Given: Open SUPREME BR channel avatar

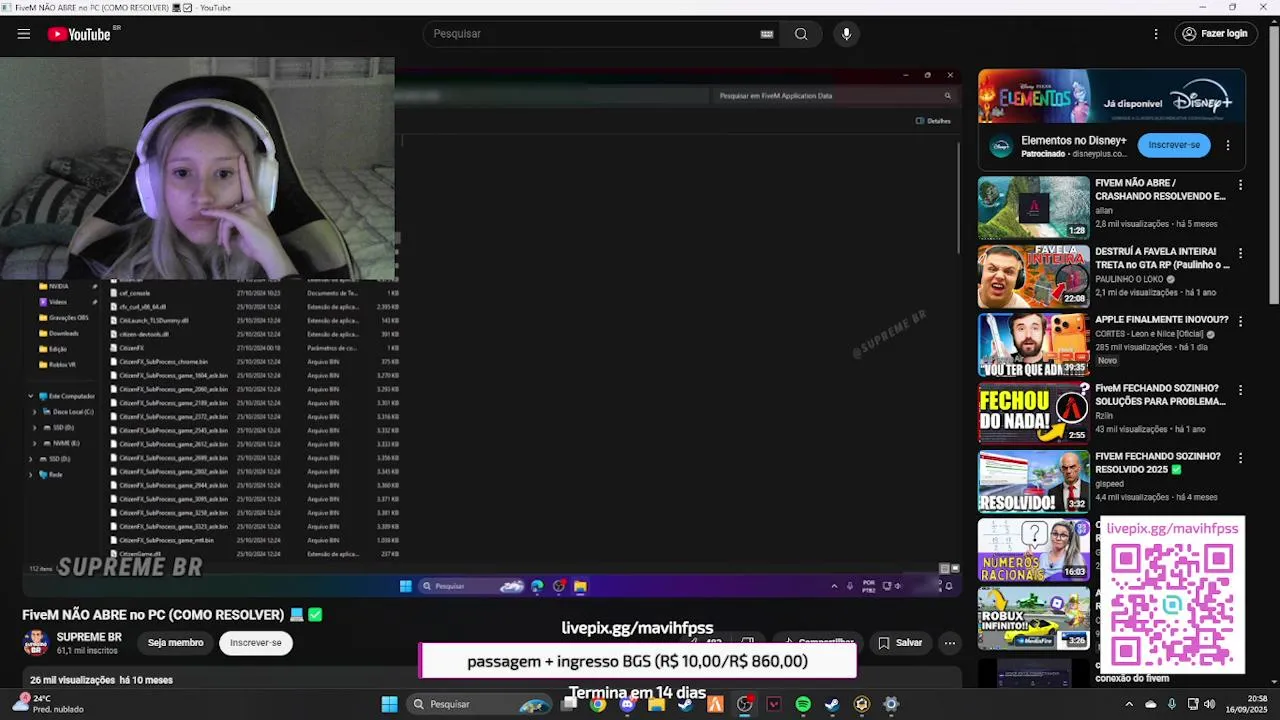Looking at the screenshot, I should pos(36,643).
